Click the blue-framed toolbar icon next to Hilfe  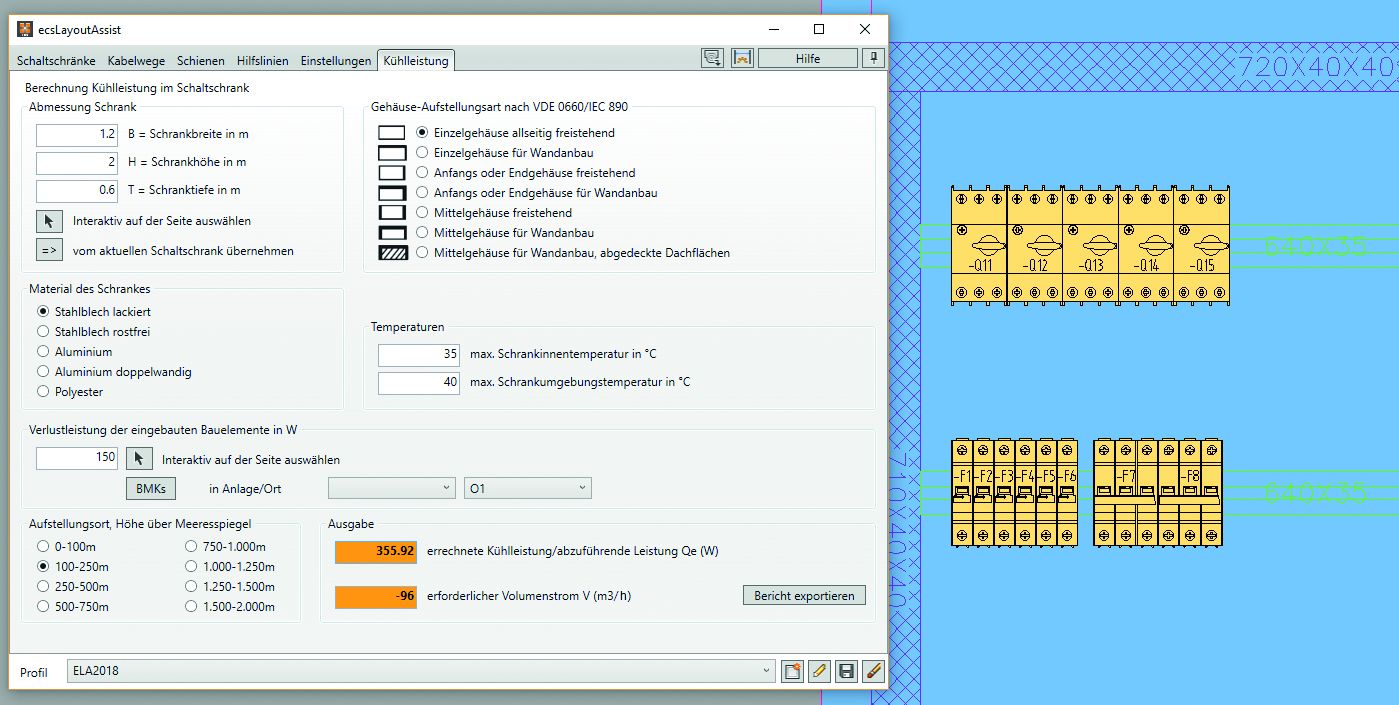(x=742, y=58)
